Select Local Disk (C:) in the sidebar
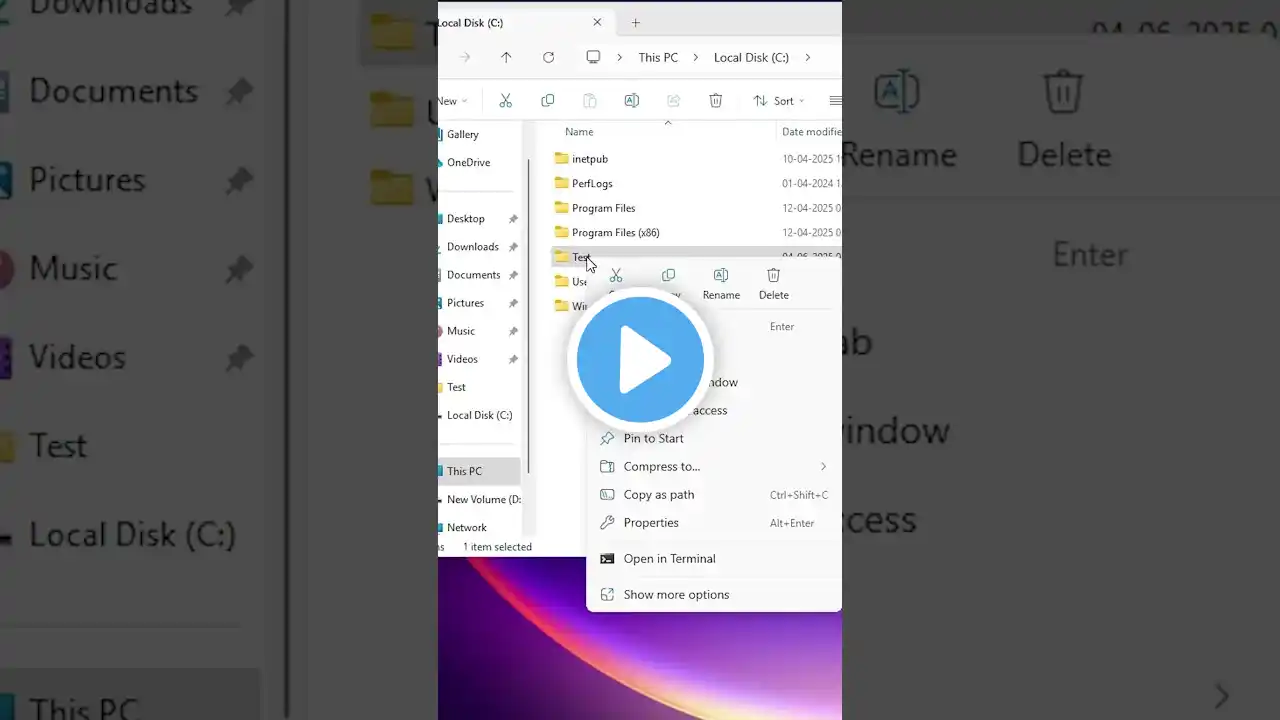Viewport: 1280px width, 720px height. [x=479, y=415]
